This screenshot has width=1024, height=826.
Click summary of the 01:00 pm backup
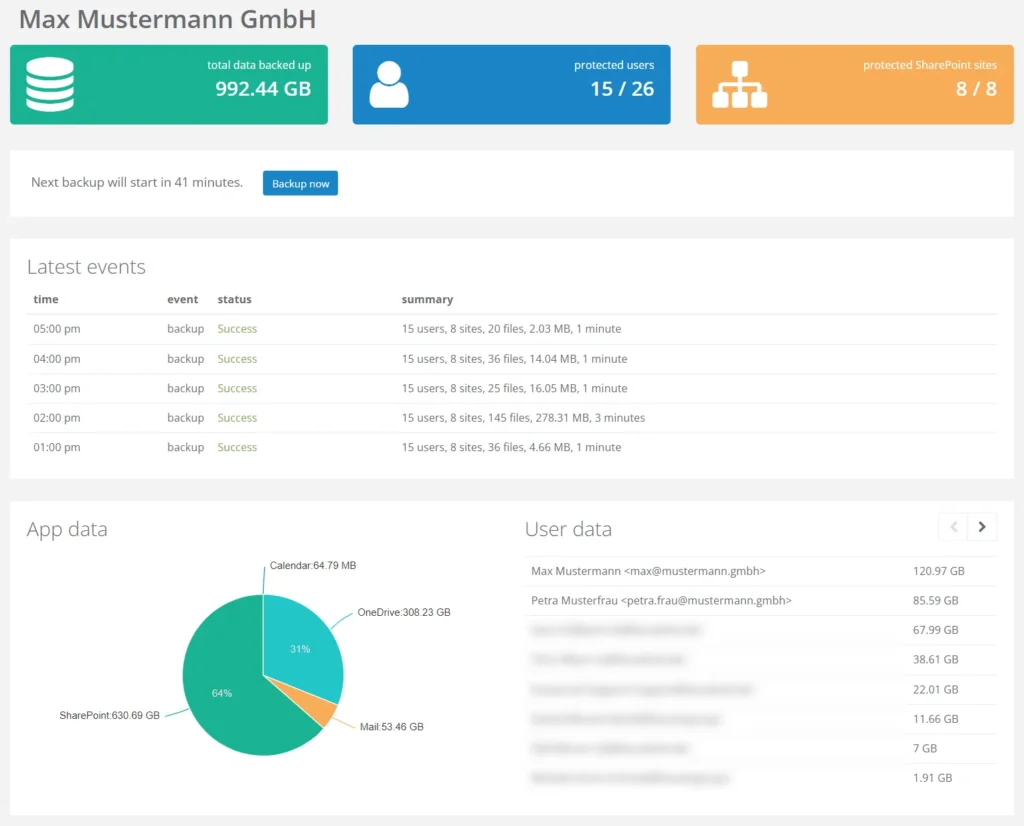[x=511, y=447]
